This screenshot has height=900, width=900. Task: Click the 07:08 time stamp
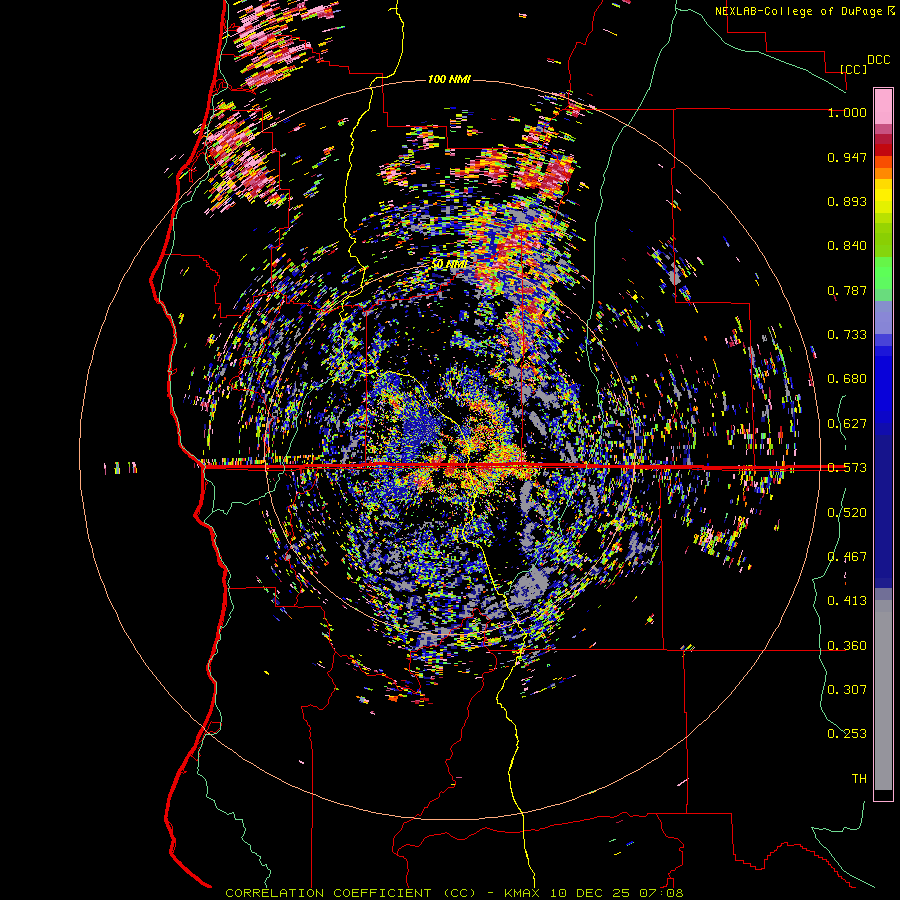tap(660, 893)
